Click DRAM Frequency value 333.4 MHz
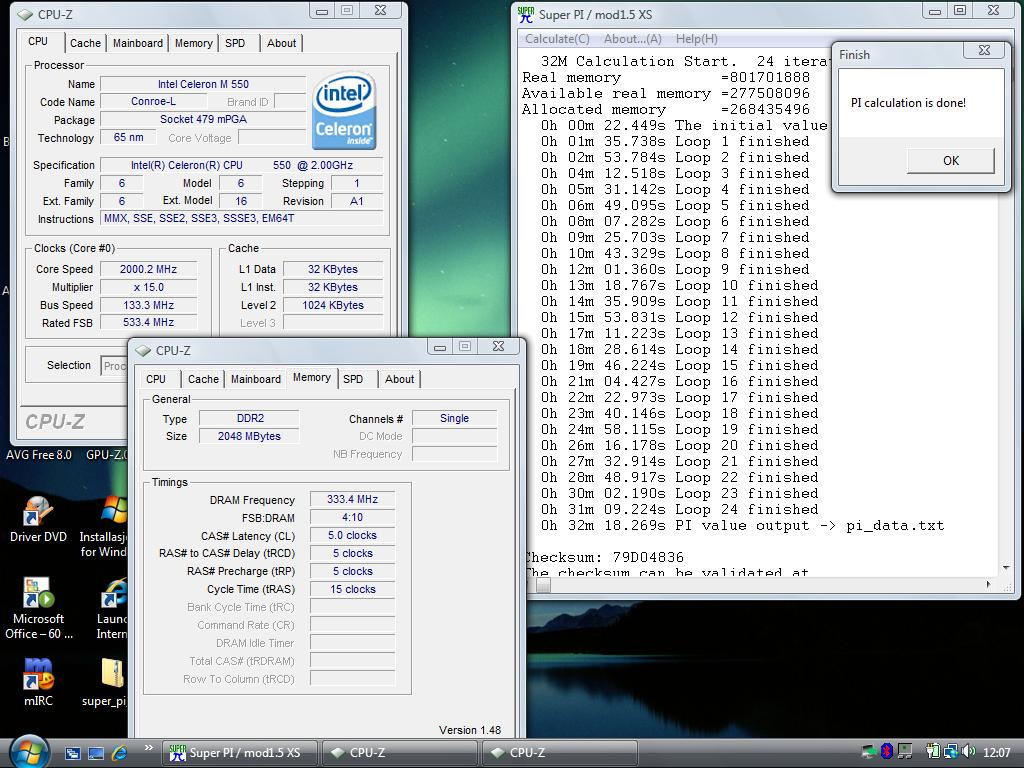 (352, 499)
